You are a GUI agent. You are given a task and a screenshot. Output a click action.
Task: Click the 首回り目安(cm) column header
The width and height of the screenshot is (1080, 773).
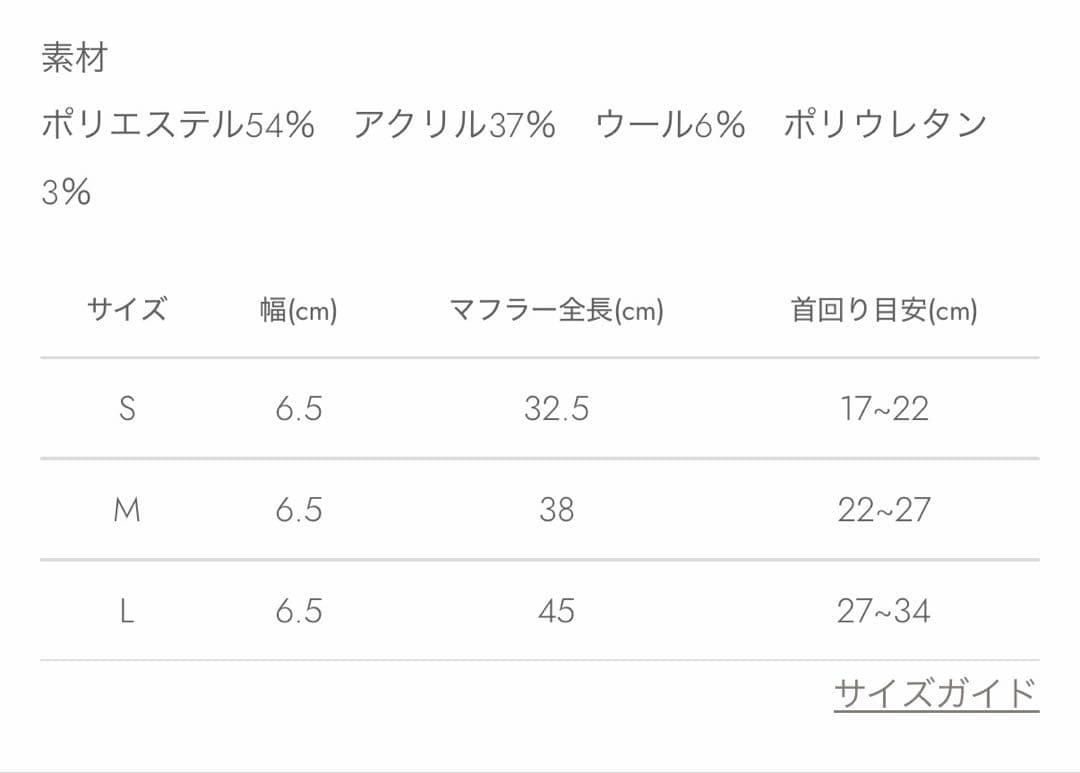(884, 310)
